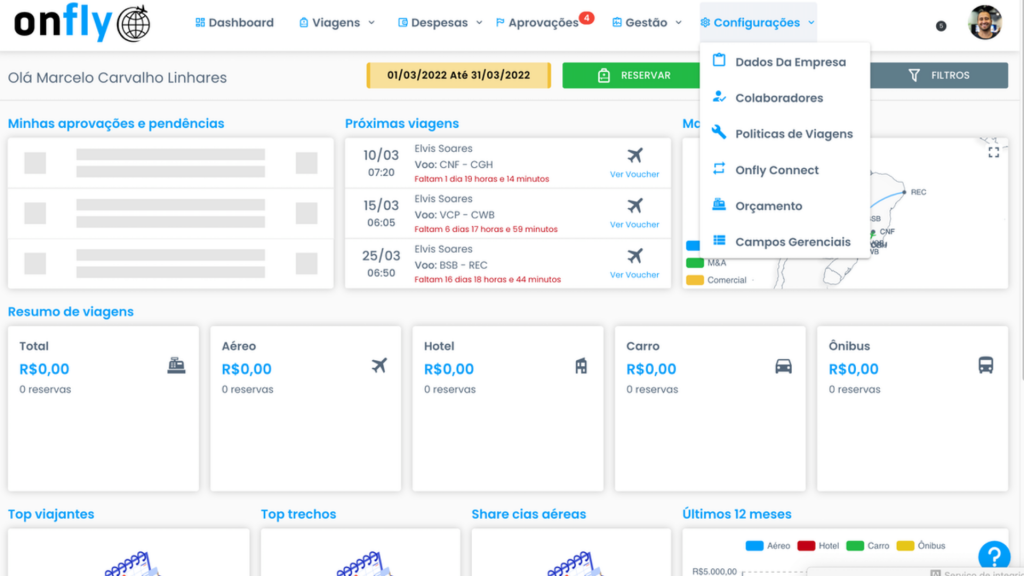The height and width of the screenshot is (576, 1024).
Task: Click the car icon on the Carro card
Action: click(x=784, y=366)
